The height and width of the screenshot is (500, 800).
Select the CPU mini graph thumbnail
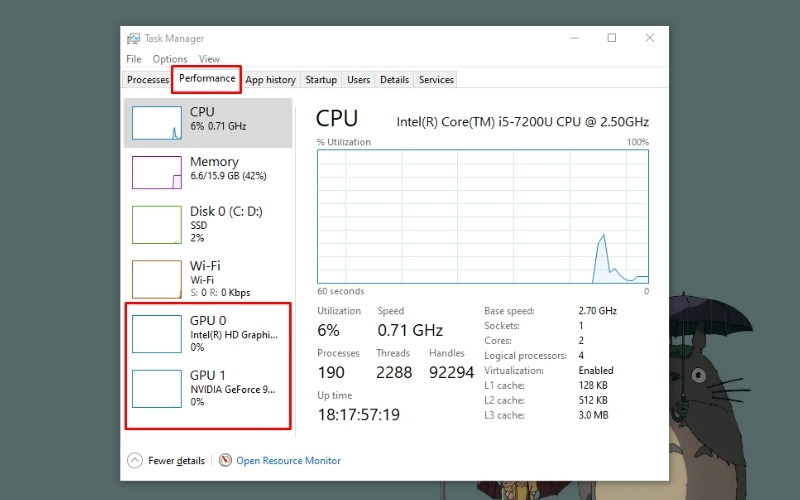pyautogui.click(x=157, y=123)
